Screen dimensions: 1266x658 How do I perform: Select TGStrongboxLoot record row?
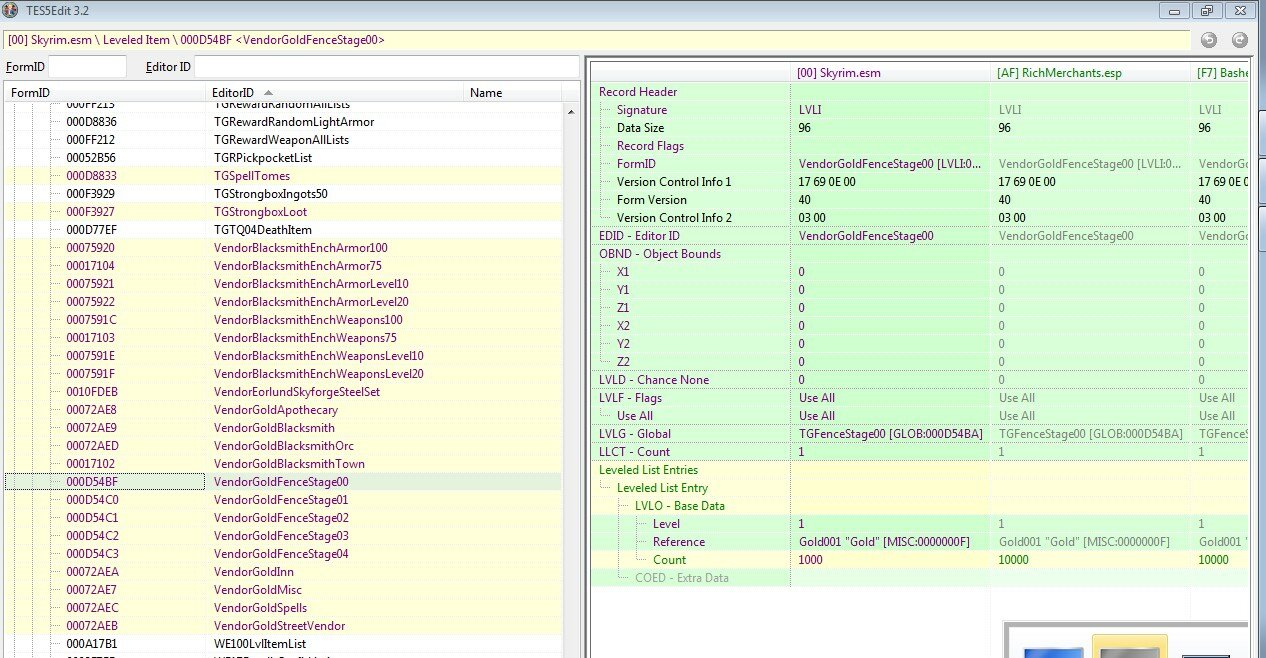tap(284, 211)
